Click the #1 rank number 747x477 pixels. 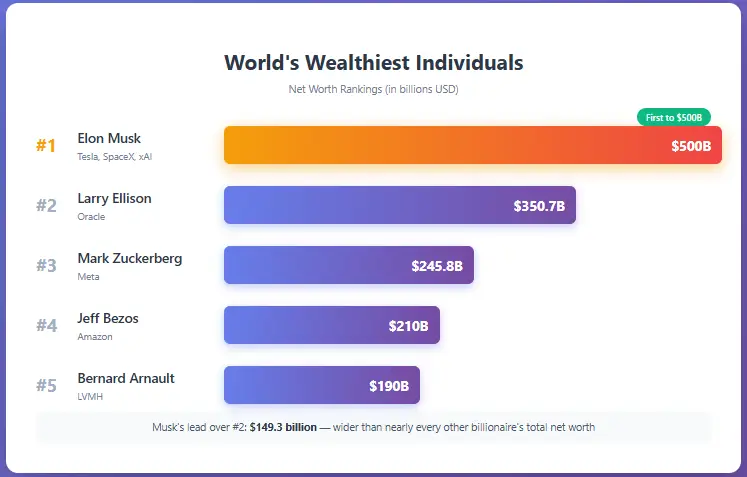pyautogui.click(x=46, y=146)
